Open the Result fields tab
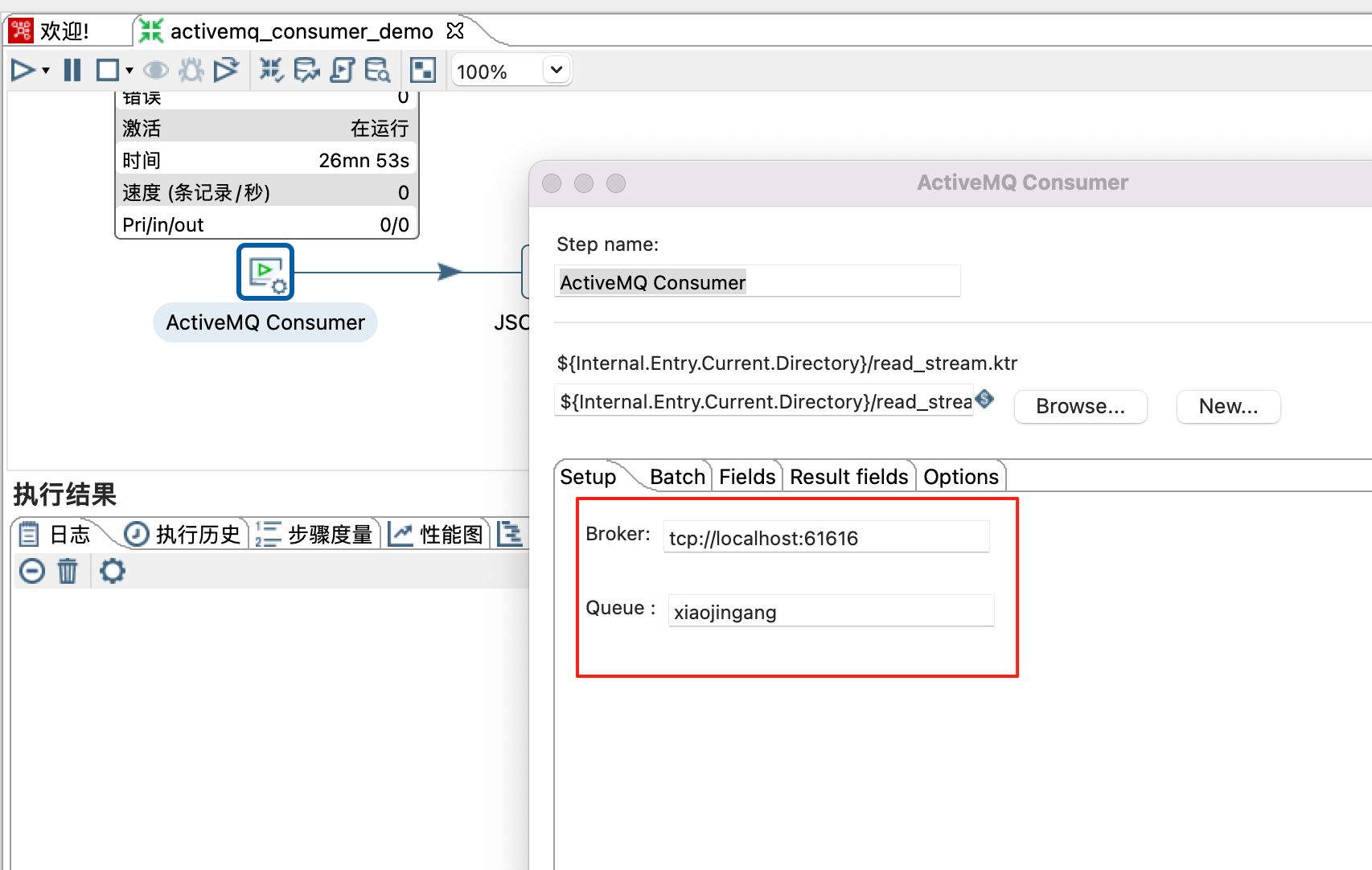The image size is (1372, 870). (849, 477)
